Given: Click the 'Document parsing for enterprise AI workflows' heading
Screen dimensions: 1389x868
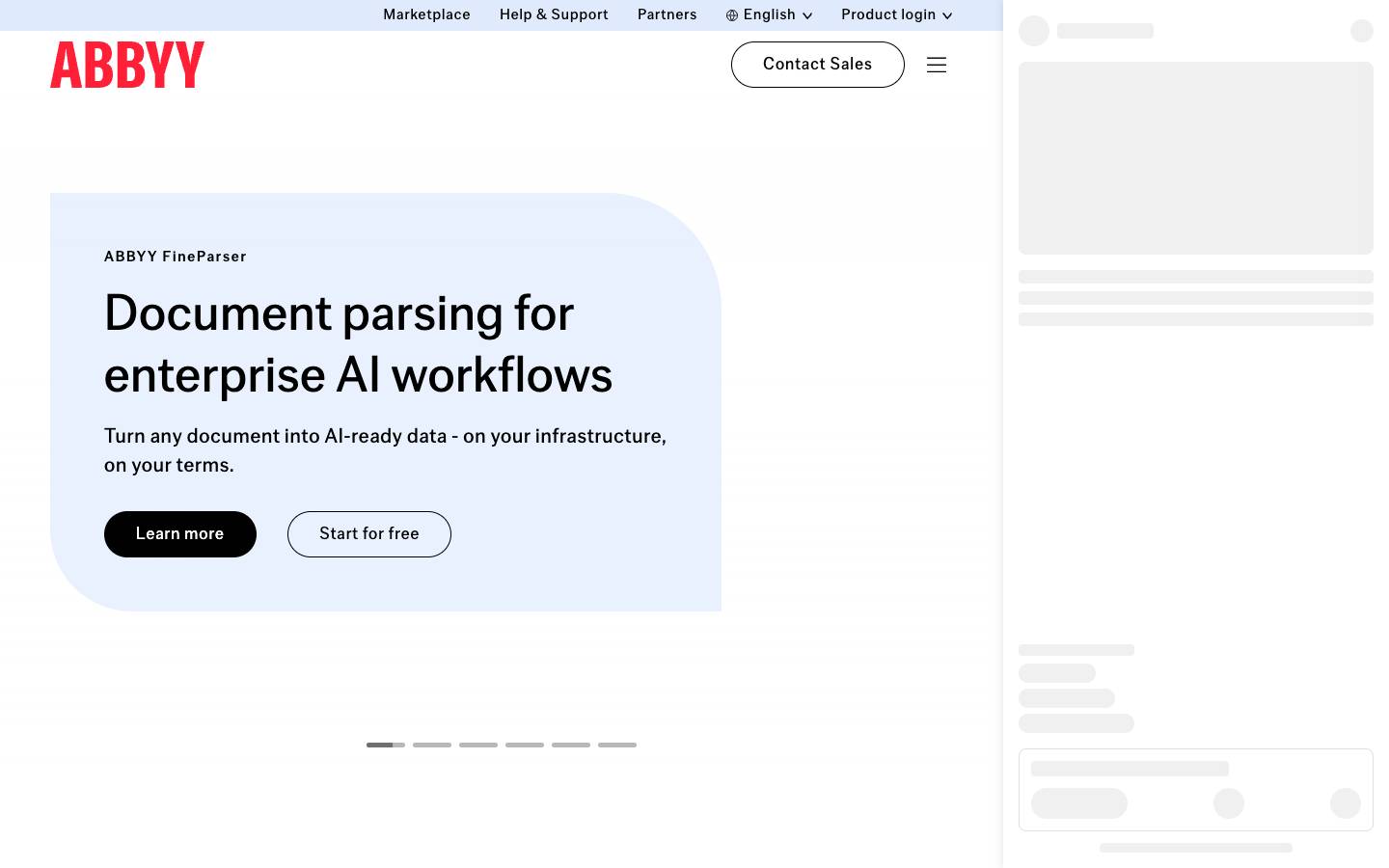Looking at the screenshot, I should click(359, 344).
